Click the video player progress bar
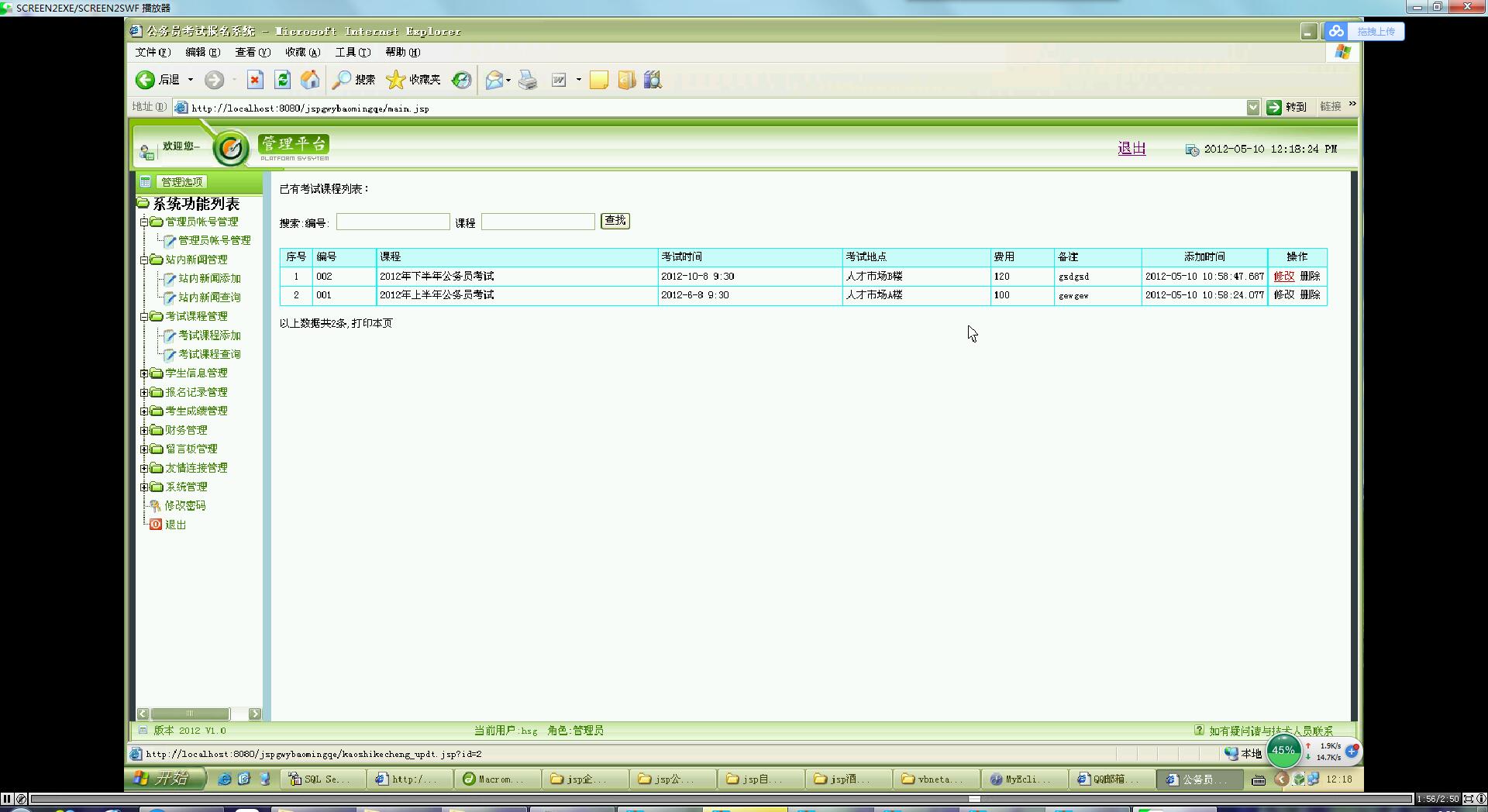The height and width of the screenshot is (812, 1488). (x=721, y=799)
